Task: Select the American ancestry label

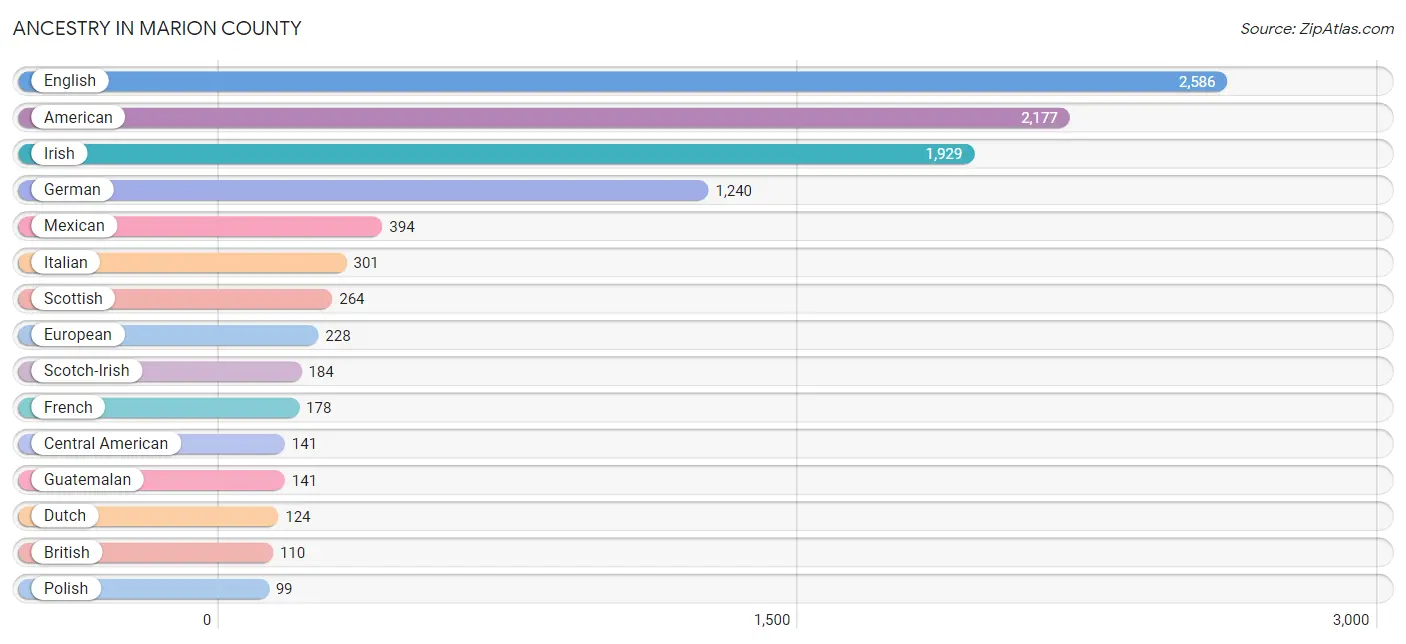Action: tap(78, 117)
